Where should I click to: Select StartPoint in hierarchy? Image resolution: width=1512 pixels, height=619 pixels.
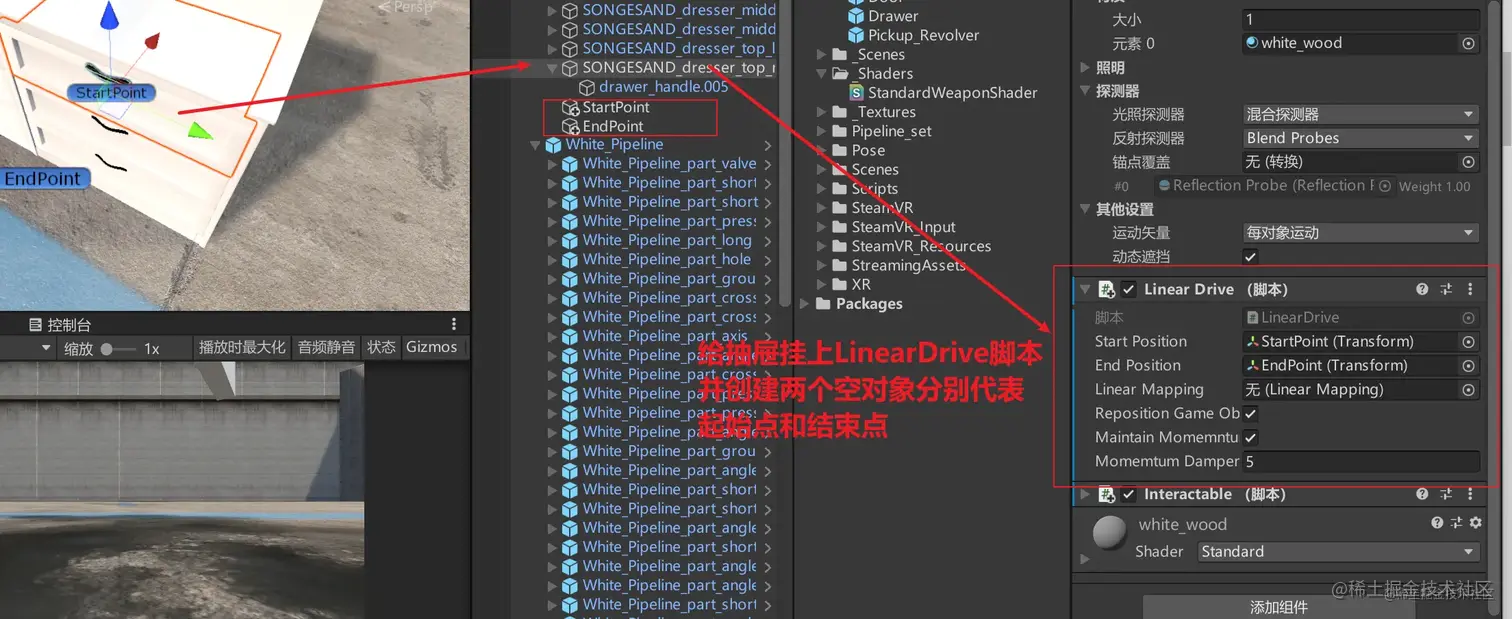coord(616,107)
